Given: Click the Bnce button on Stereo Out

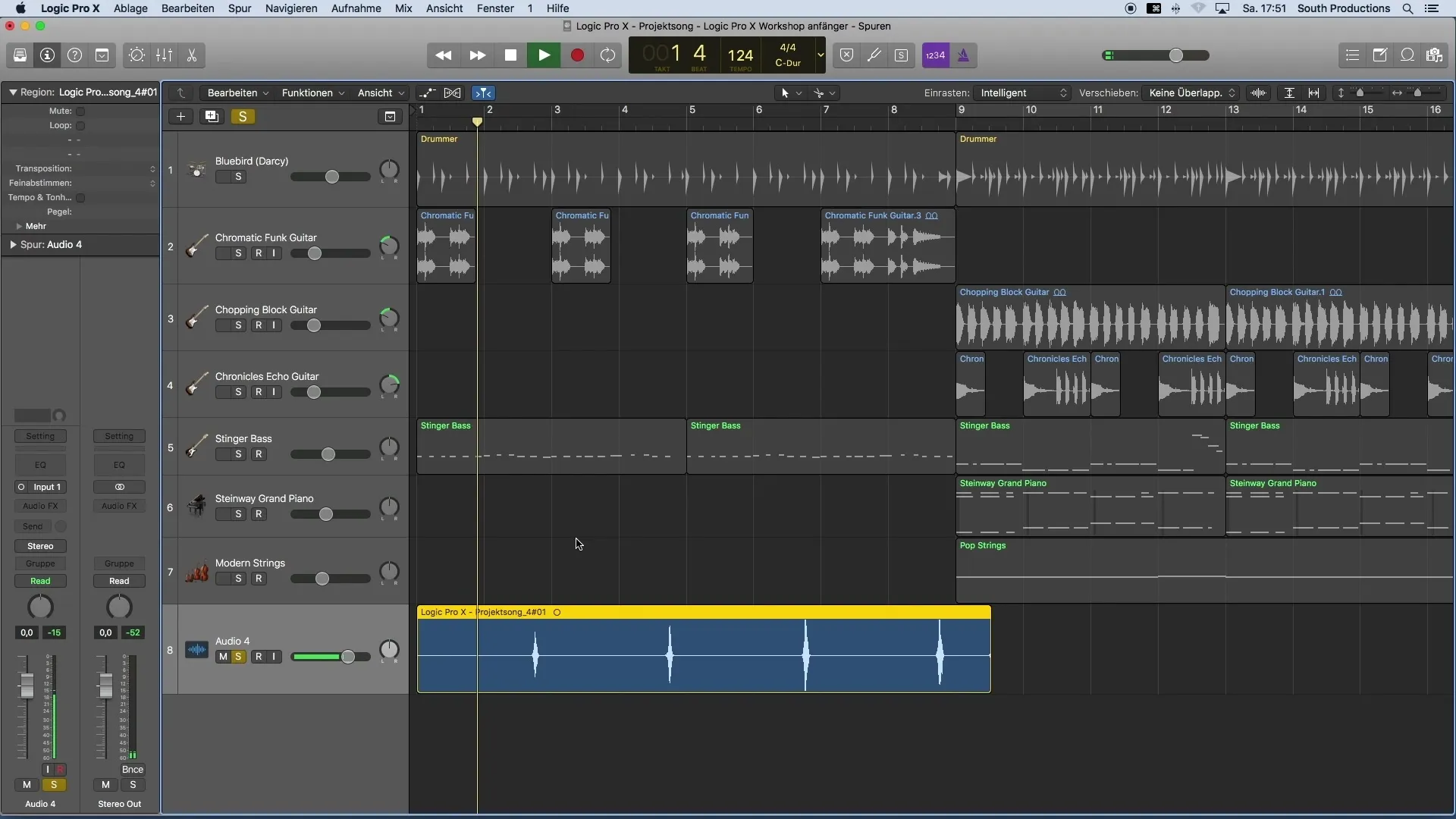Looking at the screenshot, I should point(132,770).
